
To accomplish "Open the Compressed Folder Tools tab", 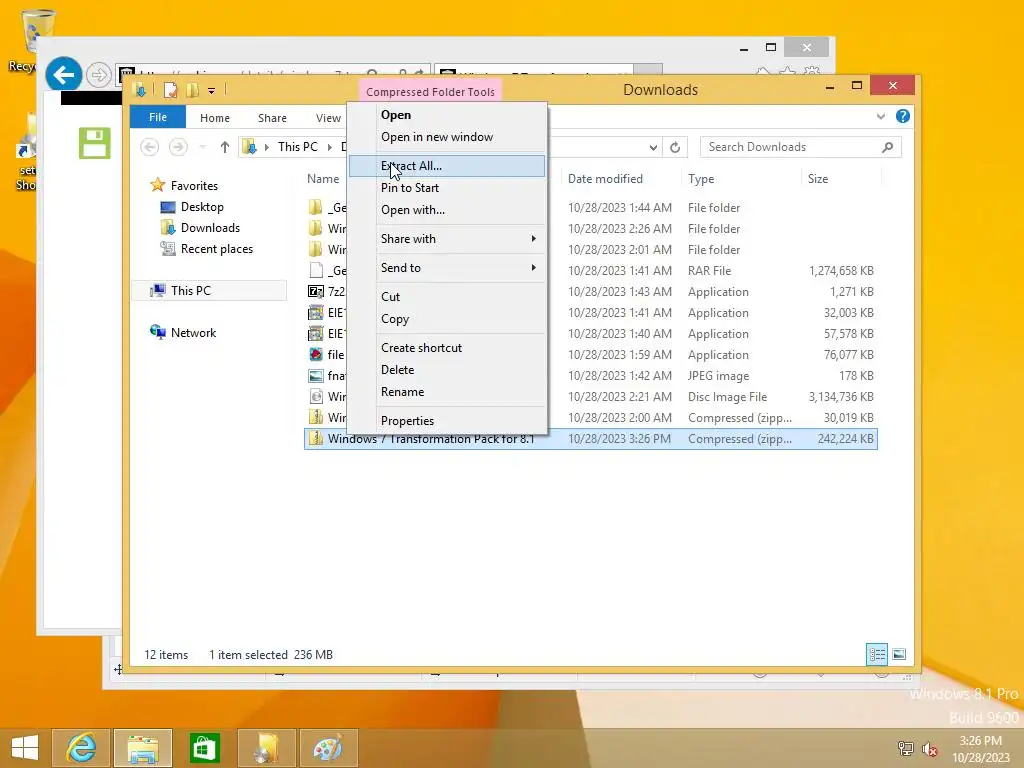I will [x=430, y=91].
